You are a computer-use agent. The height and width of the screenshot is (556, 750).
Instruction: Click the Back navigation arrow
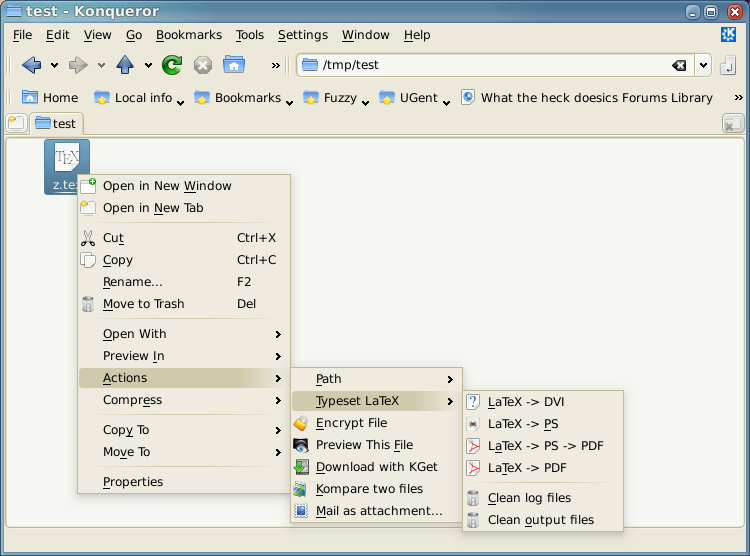[32, 65]
